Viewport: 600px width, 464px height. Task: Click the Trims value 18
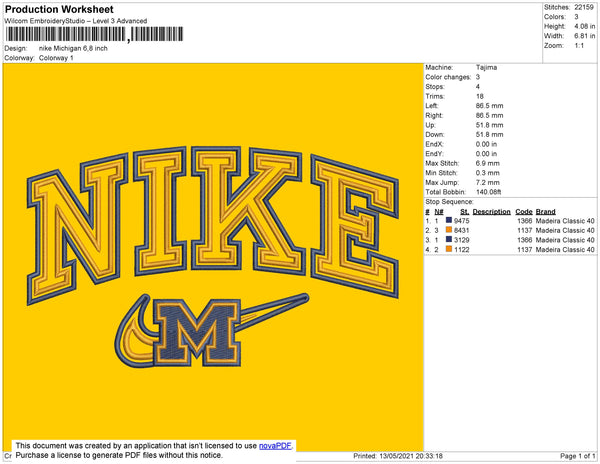pos(480,96)
